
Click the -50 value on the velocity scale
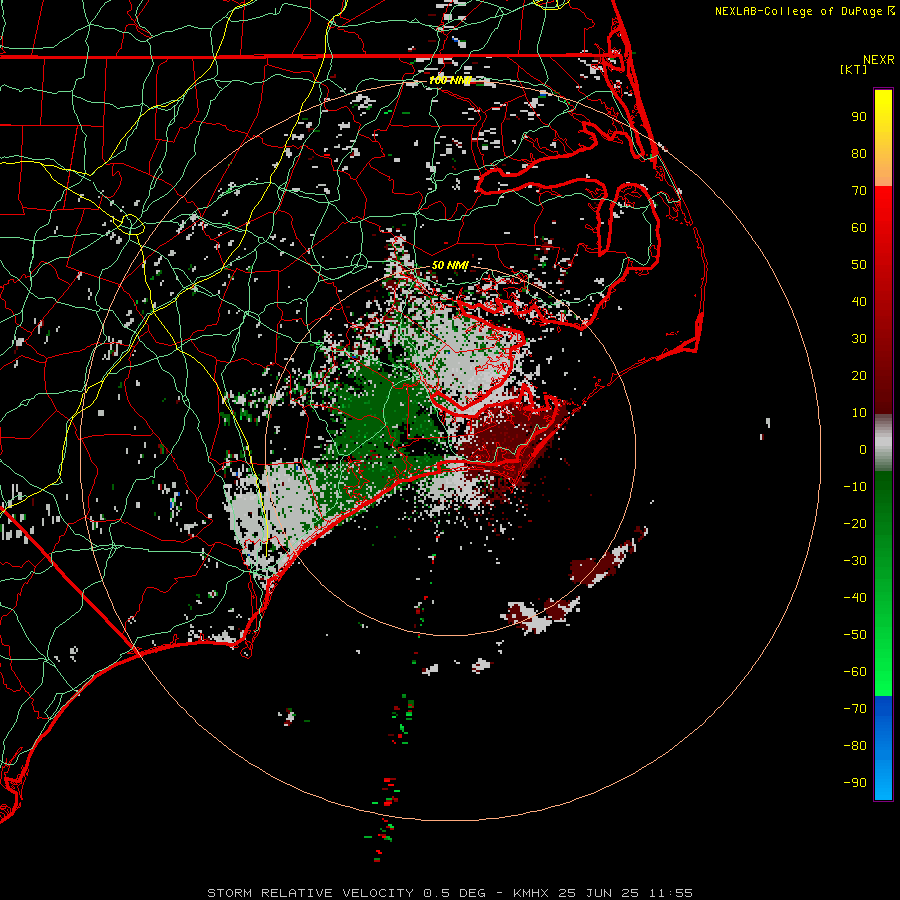(855, 635)
